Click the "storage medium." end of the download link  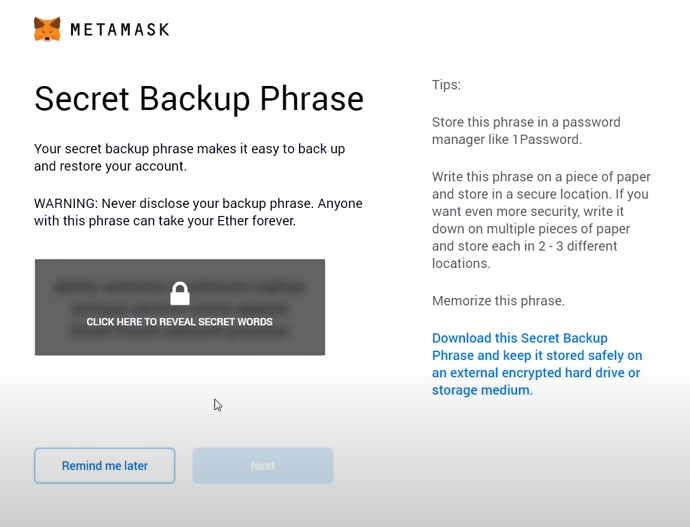482,390
